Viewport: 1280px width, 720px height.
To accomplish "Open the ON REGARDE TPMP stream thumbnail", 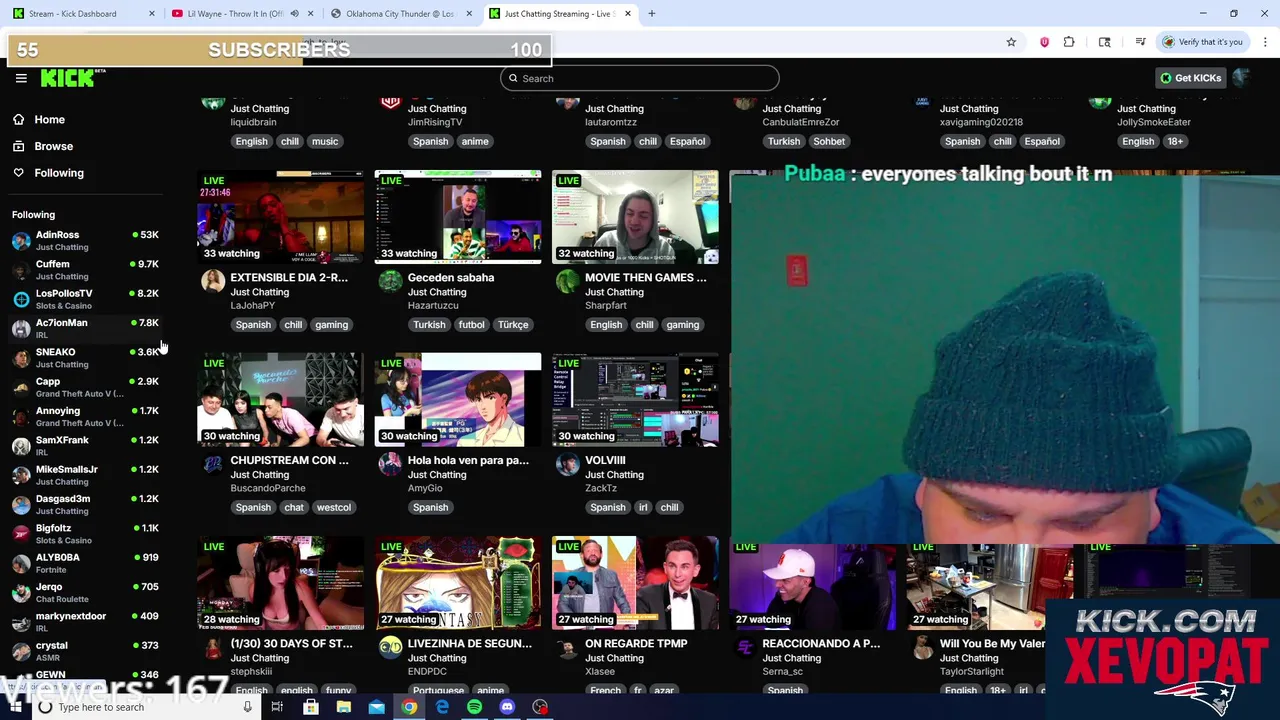I will point(635,584).
